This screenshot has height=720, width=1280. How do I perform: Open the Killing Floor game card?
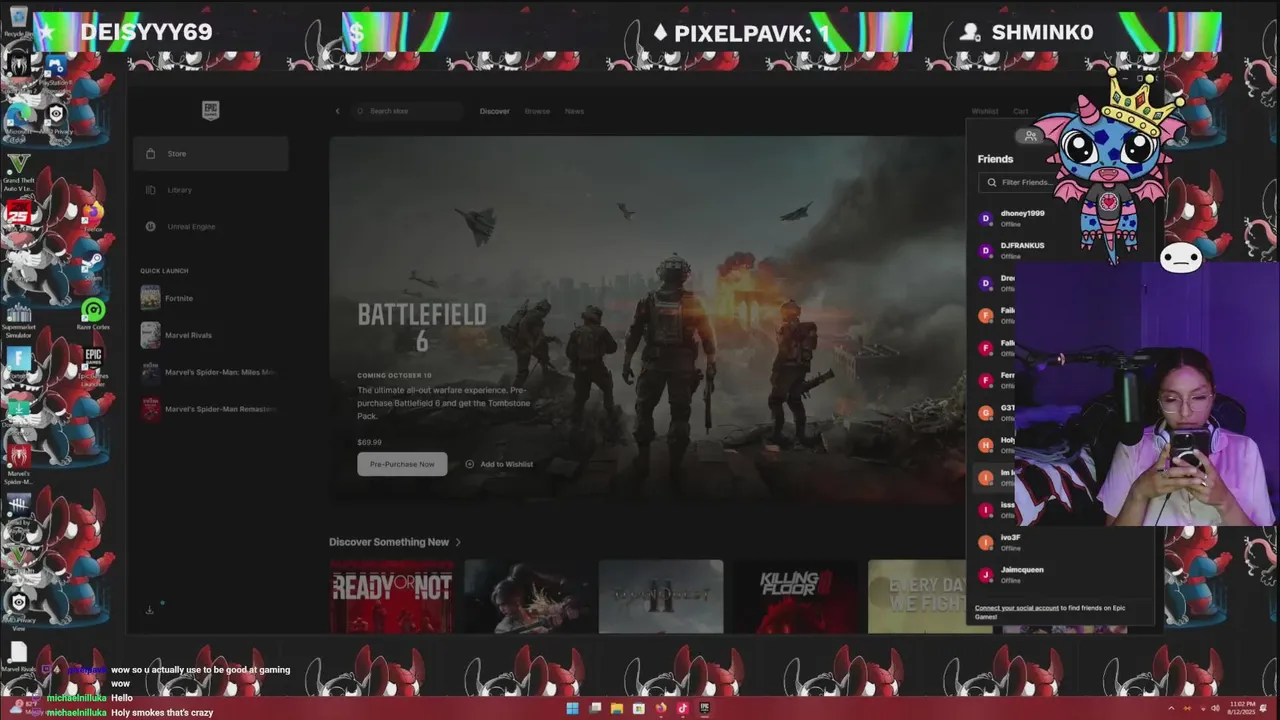795,596
